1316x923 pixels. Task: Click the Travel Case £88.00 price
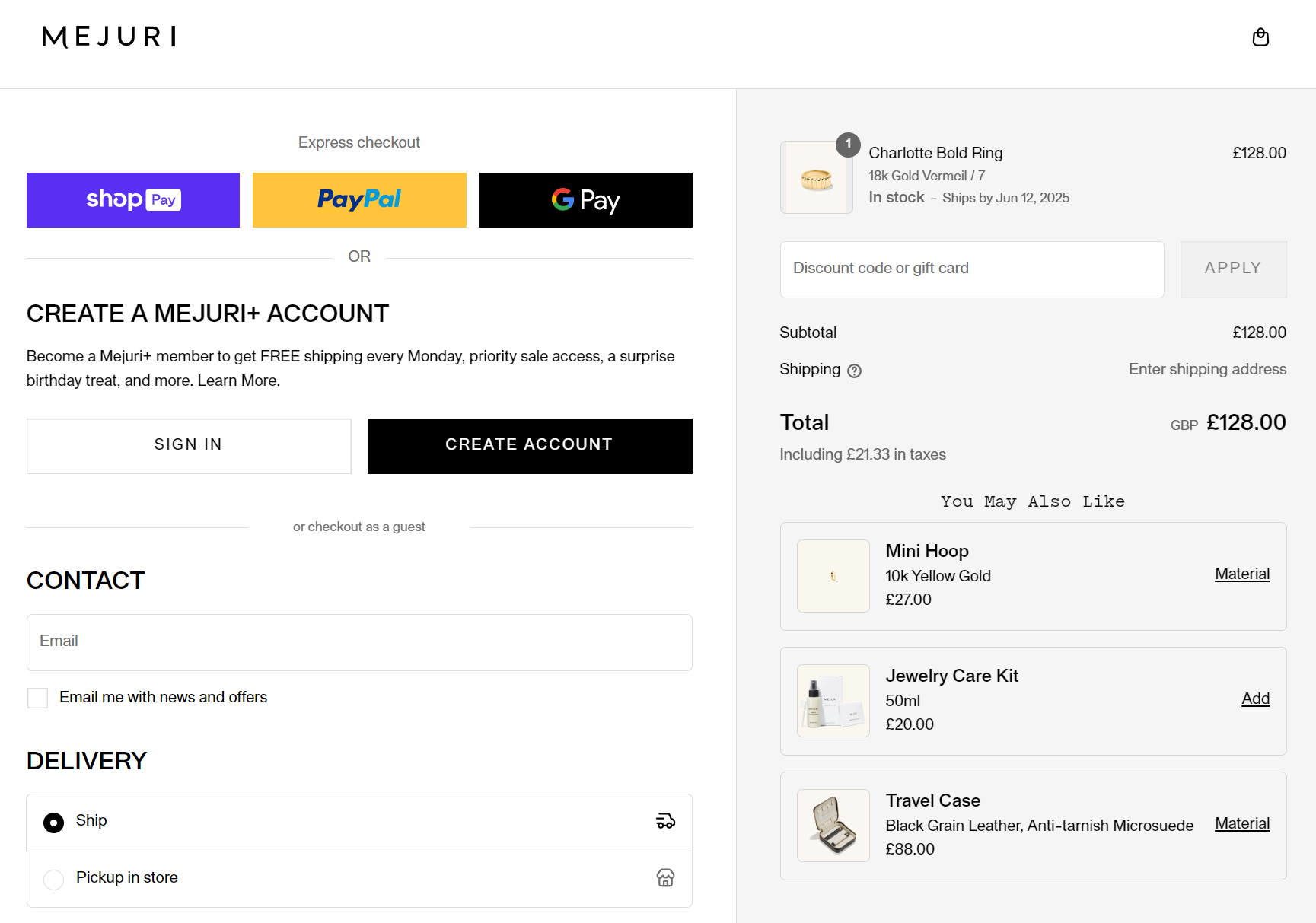(x=910, y=849)
